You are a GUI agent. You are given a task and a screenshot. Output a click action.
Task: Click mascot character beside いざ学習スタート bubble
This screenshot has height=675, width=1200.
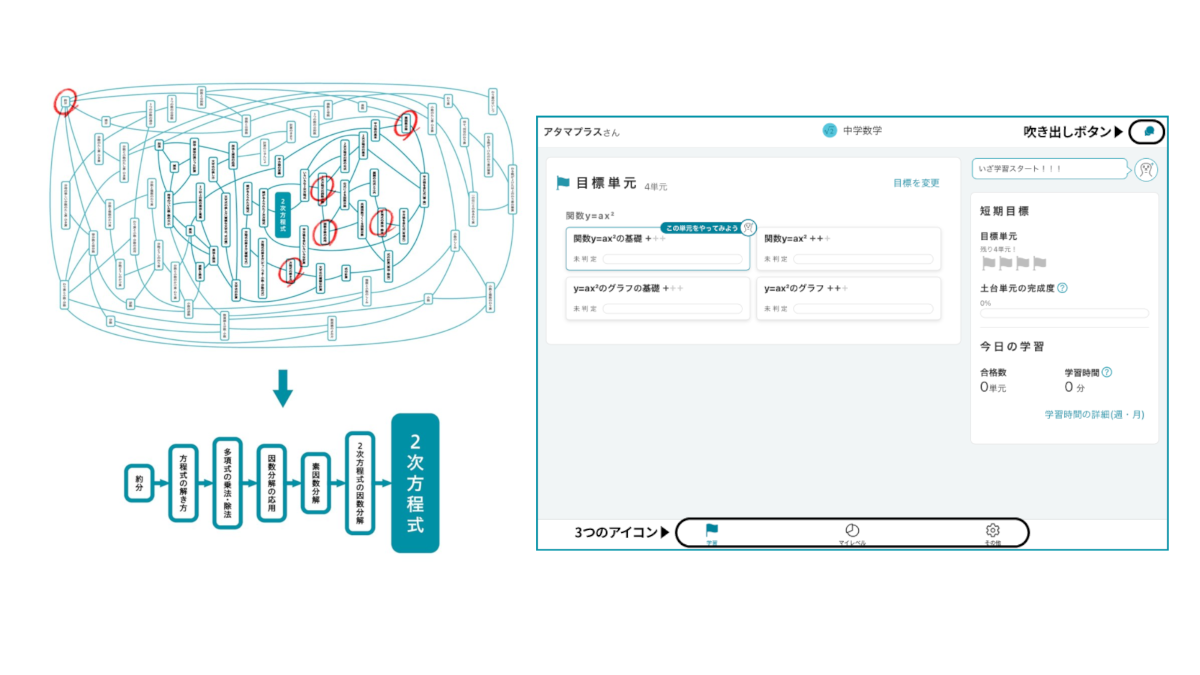coord(1146,170)
